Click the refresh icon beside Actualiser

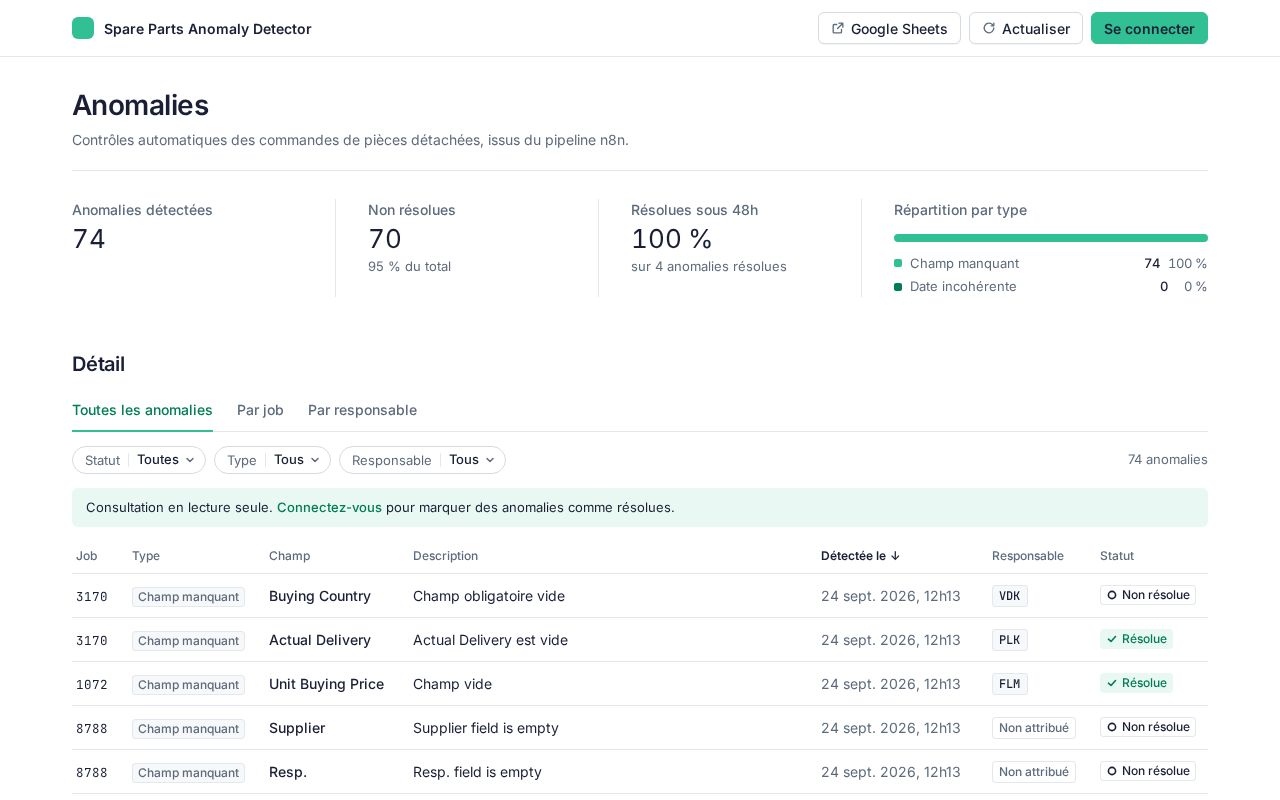pyautogui.click(x=989, y=28)
